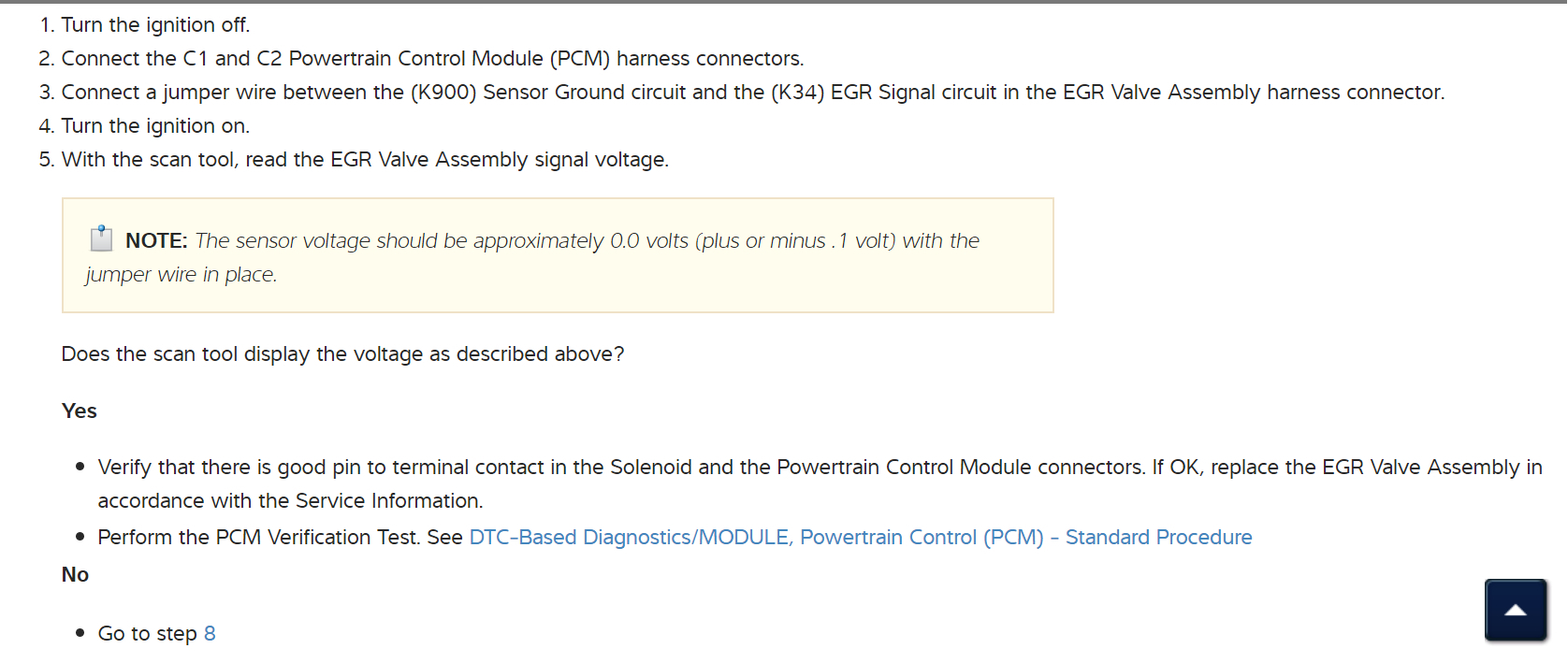
Task: Click the step about reading EGR signal voltage
Action: (365, 160)
